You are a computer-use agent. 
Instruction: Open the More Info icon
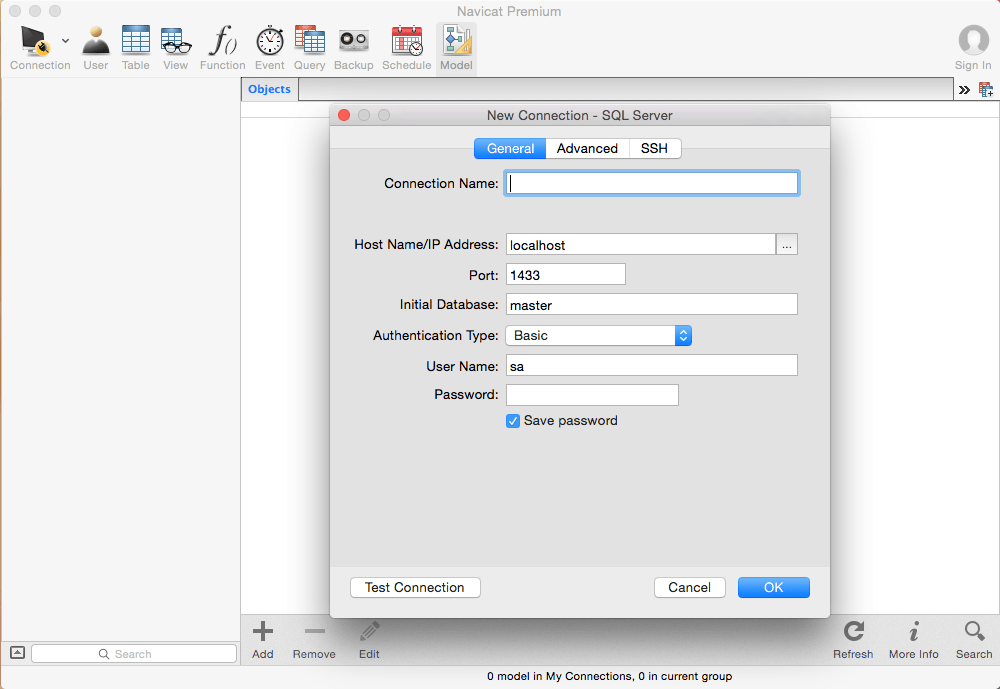[914, 632]
